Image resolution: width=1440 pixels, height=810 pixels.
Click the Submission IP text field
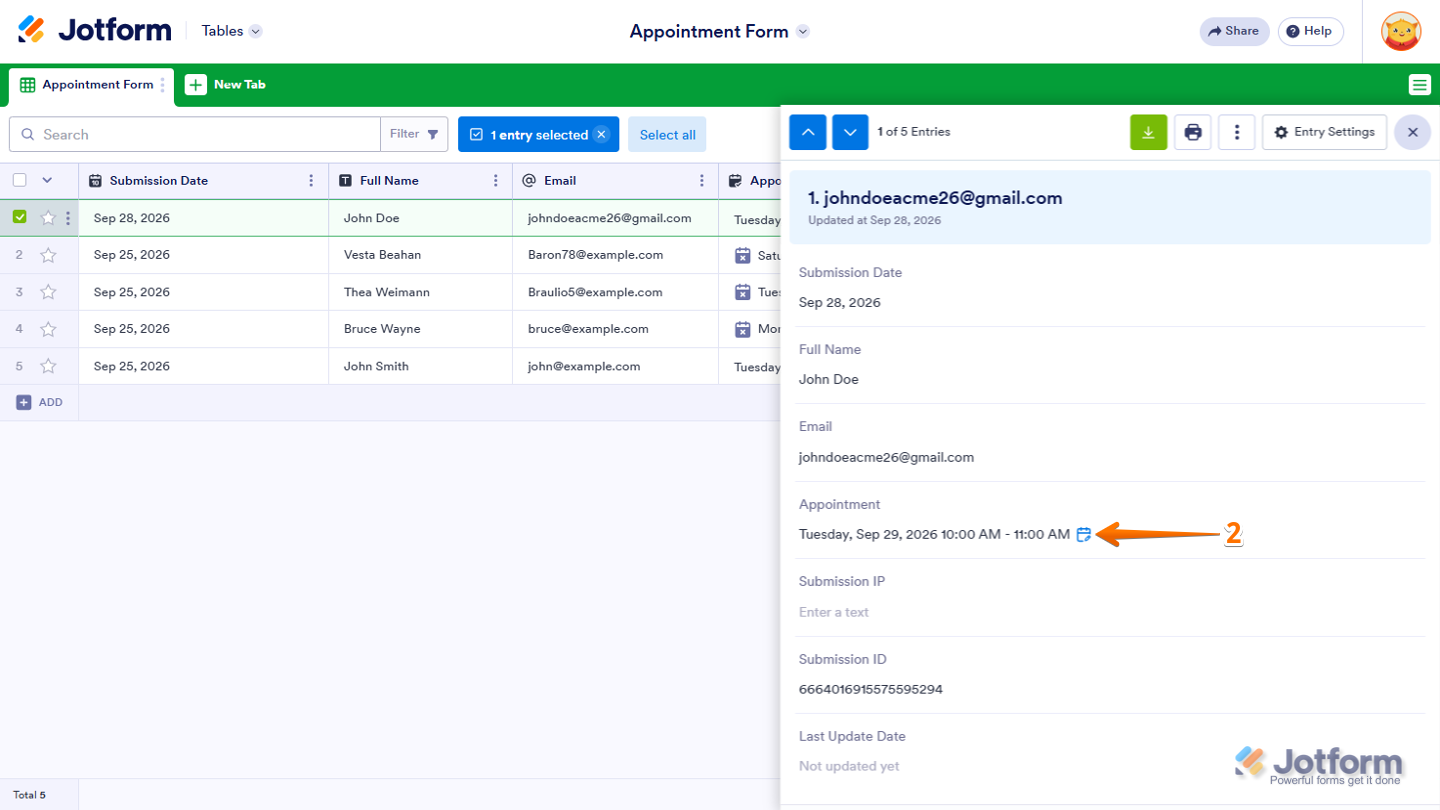(x=1112, y=612)
